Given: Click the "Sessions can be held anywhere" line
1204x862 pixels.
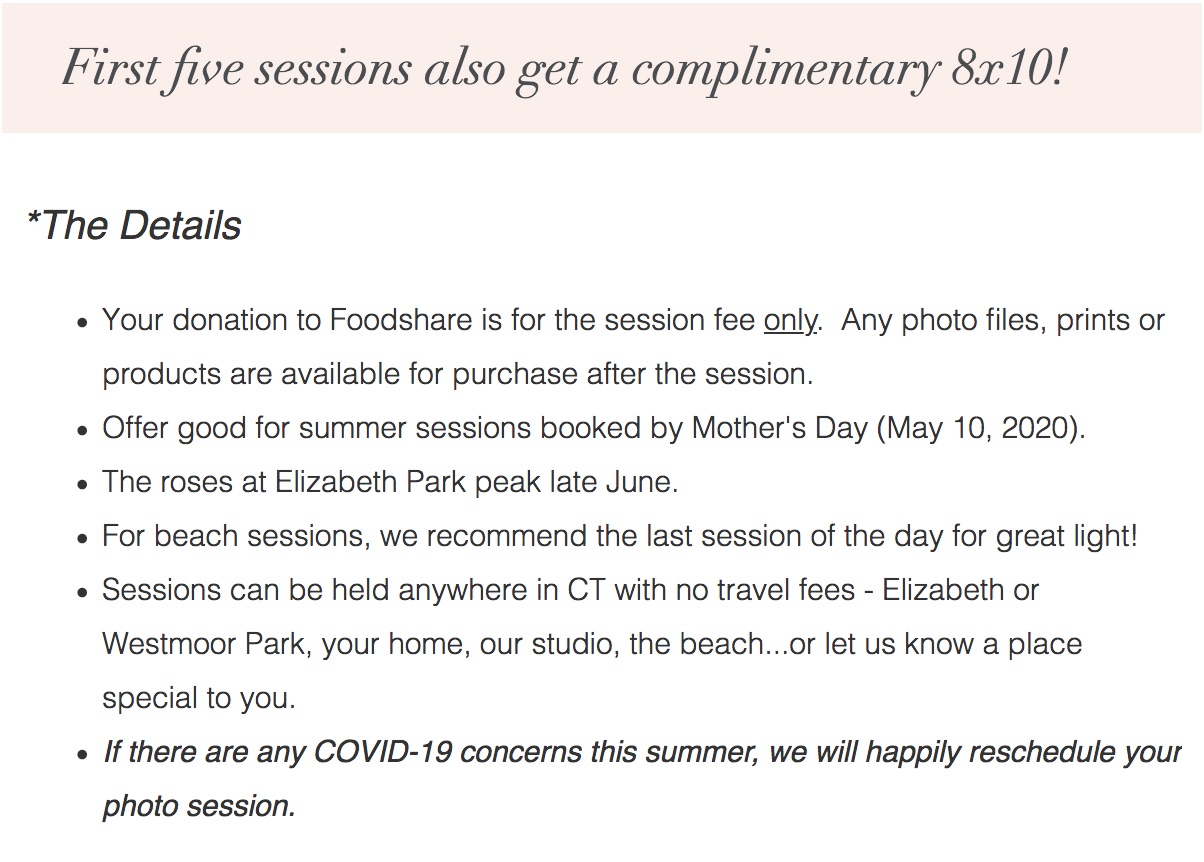Looking at the screenshot, I should 571,591.
